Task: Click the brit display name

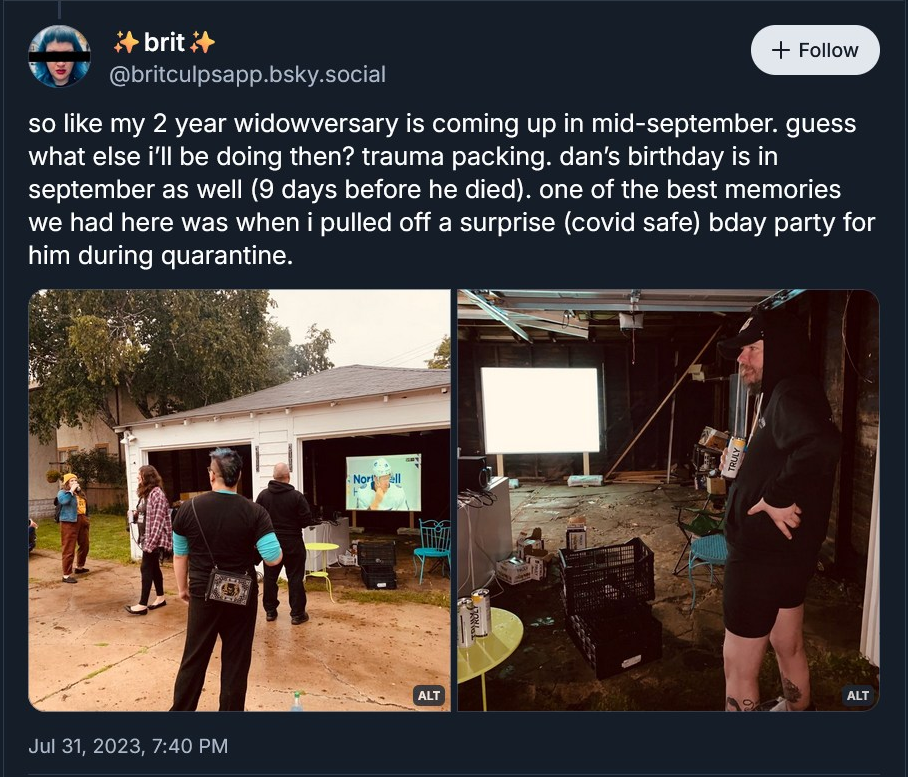Action: 164,42
